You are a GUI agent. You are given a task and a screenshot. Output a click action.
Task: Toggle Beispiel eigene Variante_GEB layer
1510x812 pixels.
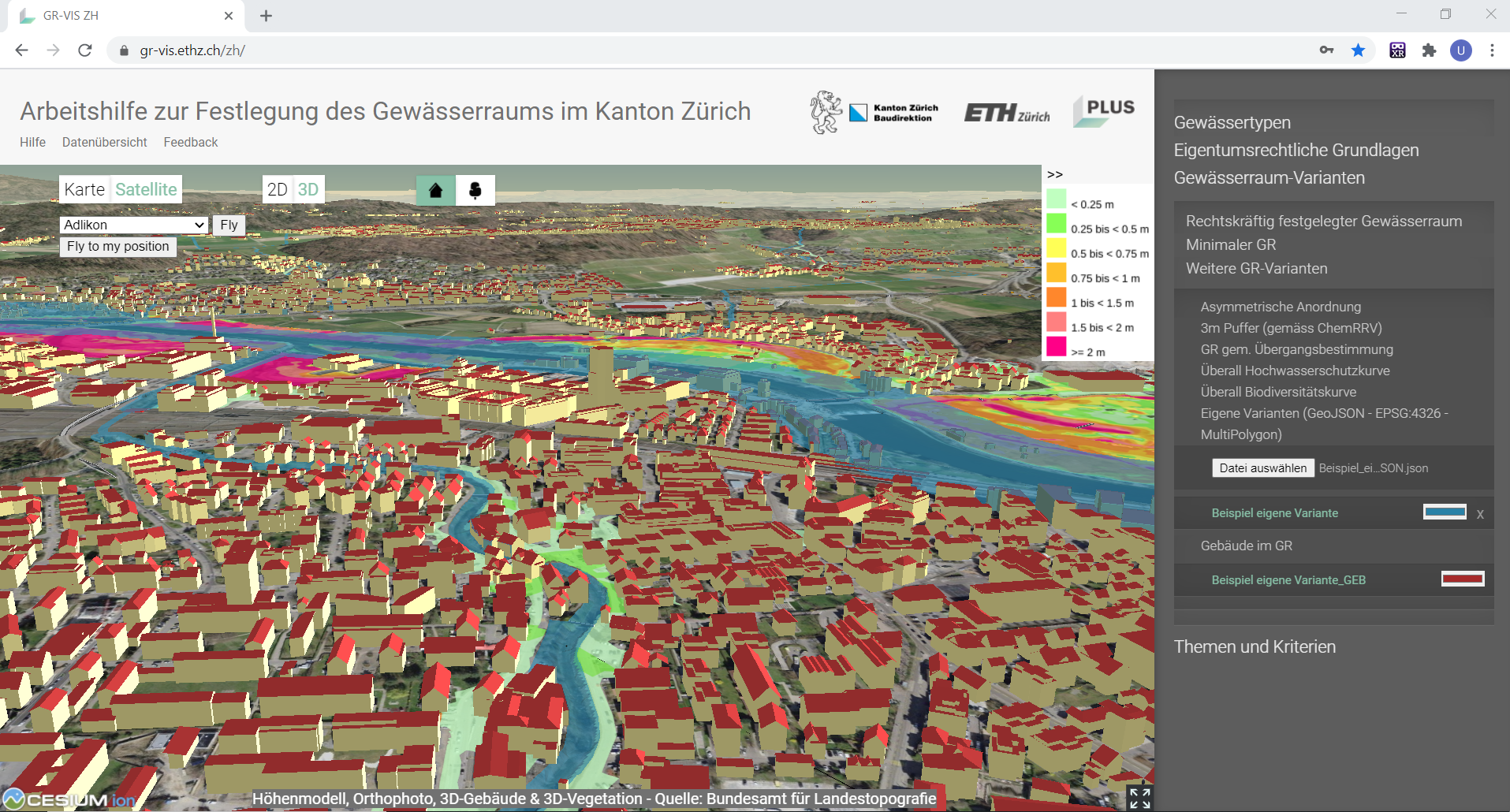(x=1288, y=580)
